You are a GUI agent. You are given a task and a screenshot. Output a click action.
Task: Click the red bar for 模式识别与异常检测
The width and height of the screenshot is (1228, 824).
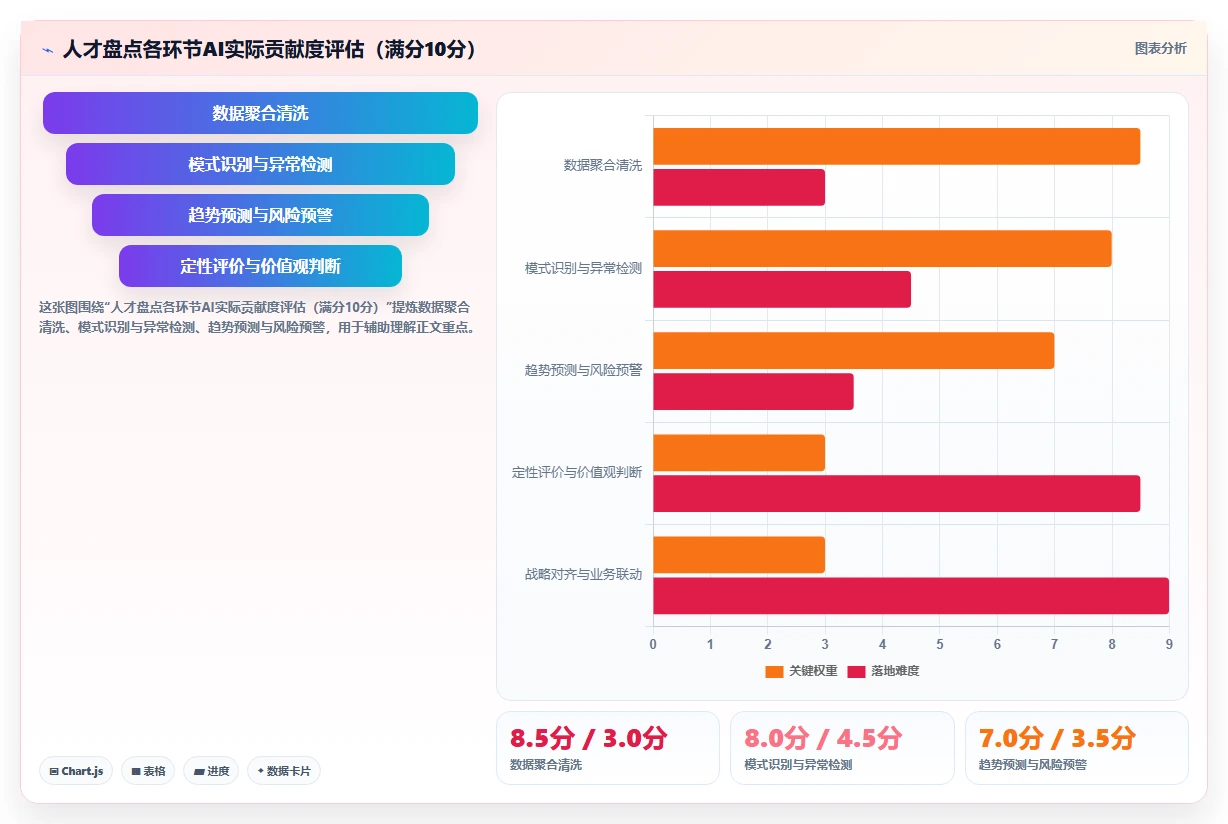[782, 289]
